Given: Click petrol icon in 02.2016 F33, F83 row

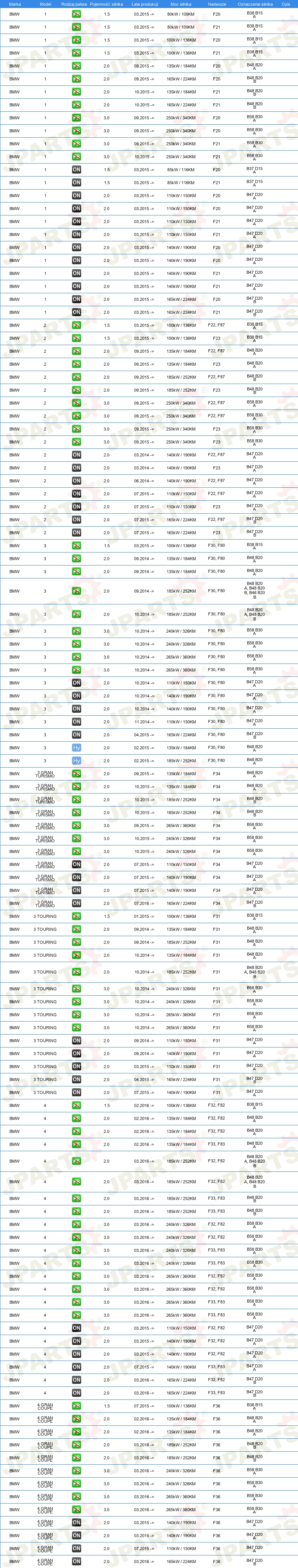Looking at the screenshot, I should tap(76, 1144).
